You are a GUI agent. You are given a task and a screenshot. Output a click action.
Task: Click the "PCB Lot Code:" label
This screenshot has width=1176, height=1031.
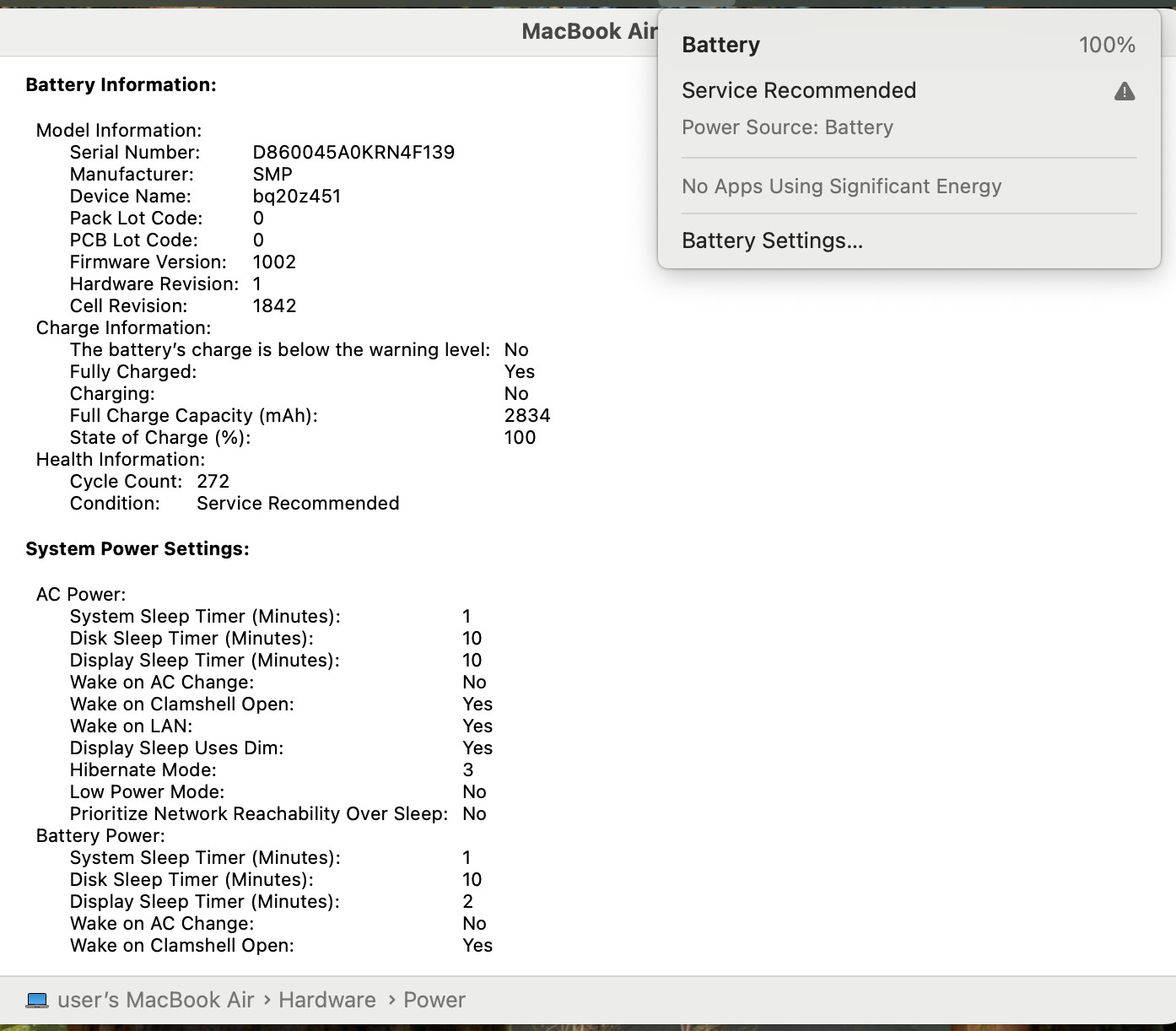pos(134,240)
